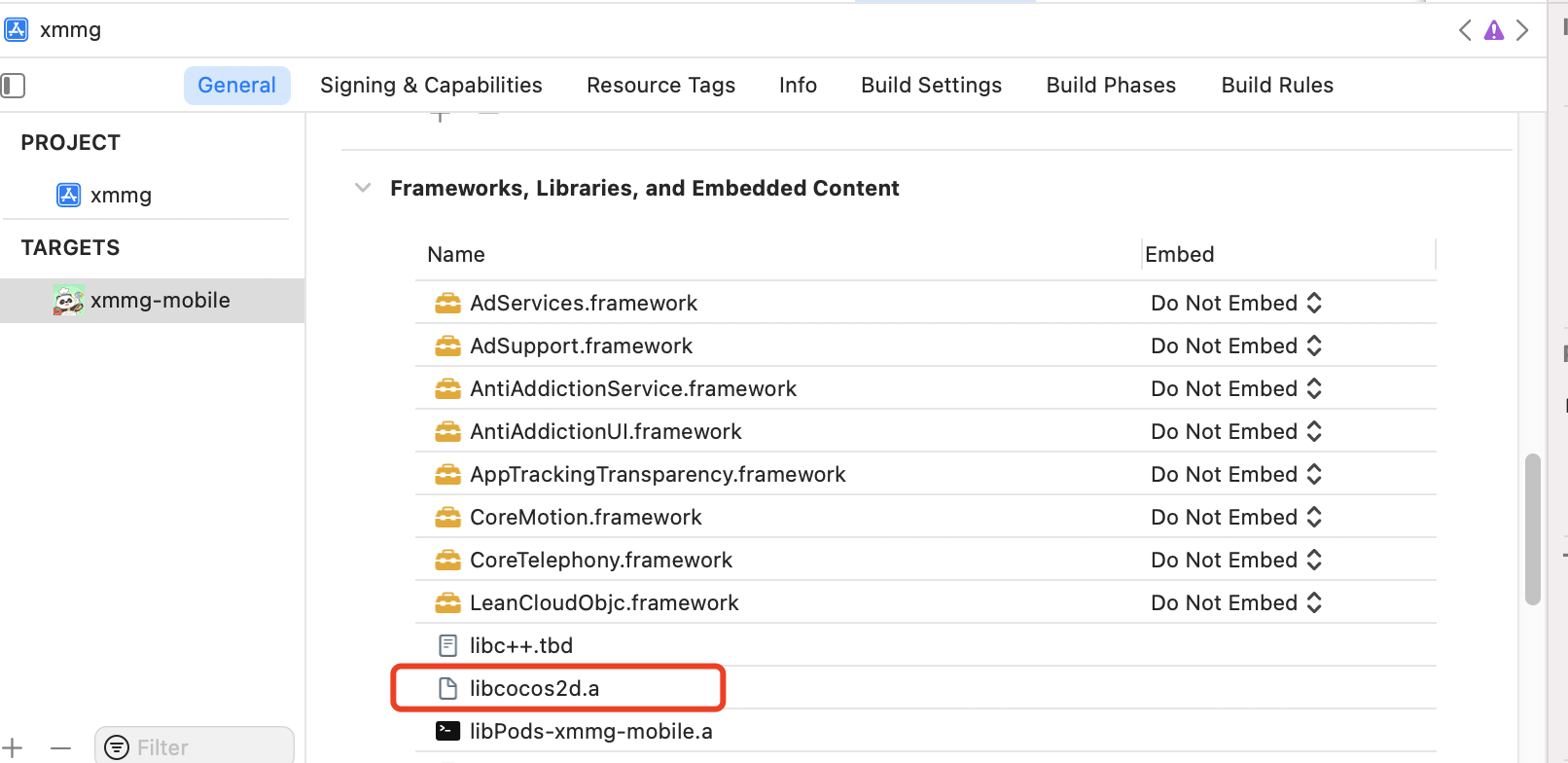The height and width of the screenshot is (763, 1568).
Task: Select the xmmg-mobile target
Action: click(160, 301)
